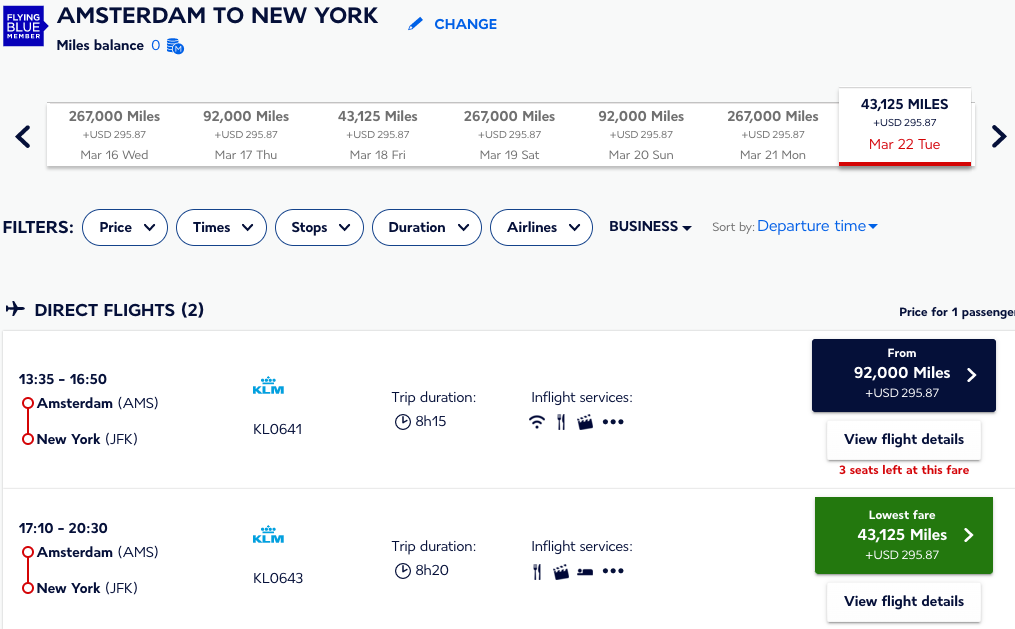Click CHANGE to edit the route

[453, 24]
